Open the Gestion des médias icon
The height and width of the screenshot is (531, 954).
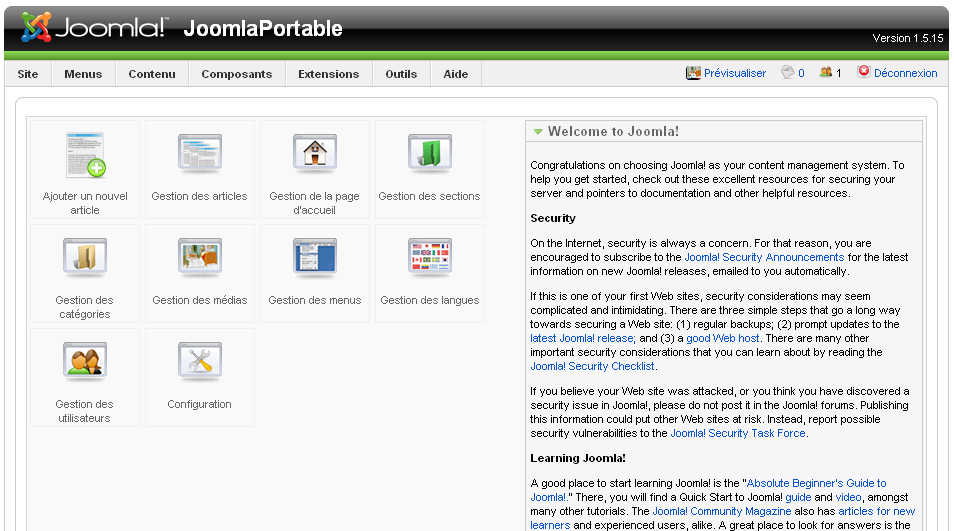pos(200,258)
